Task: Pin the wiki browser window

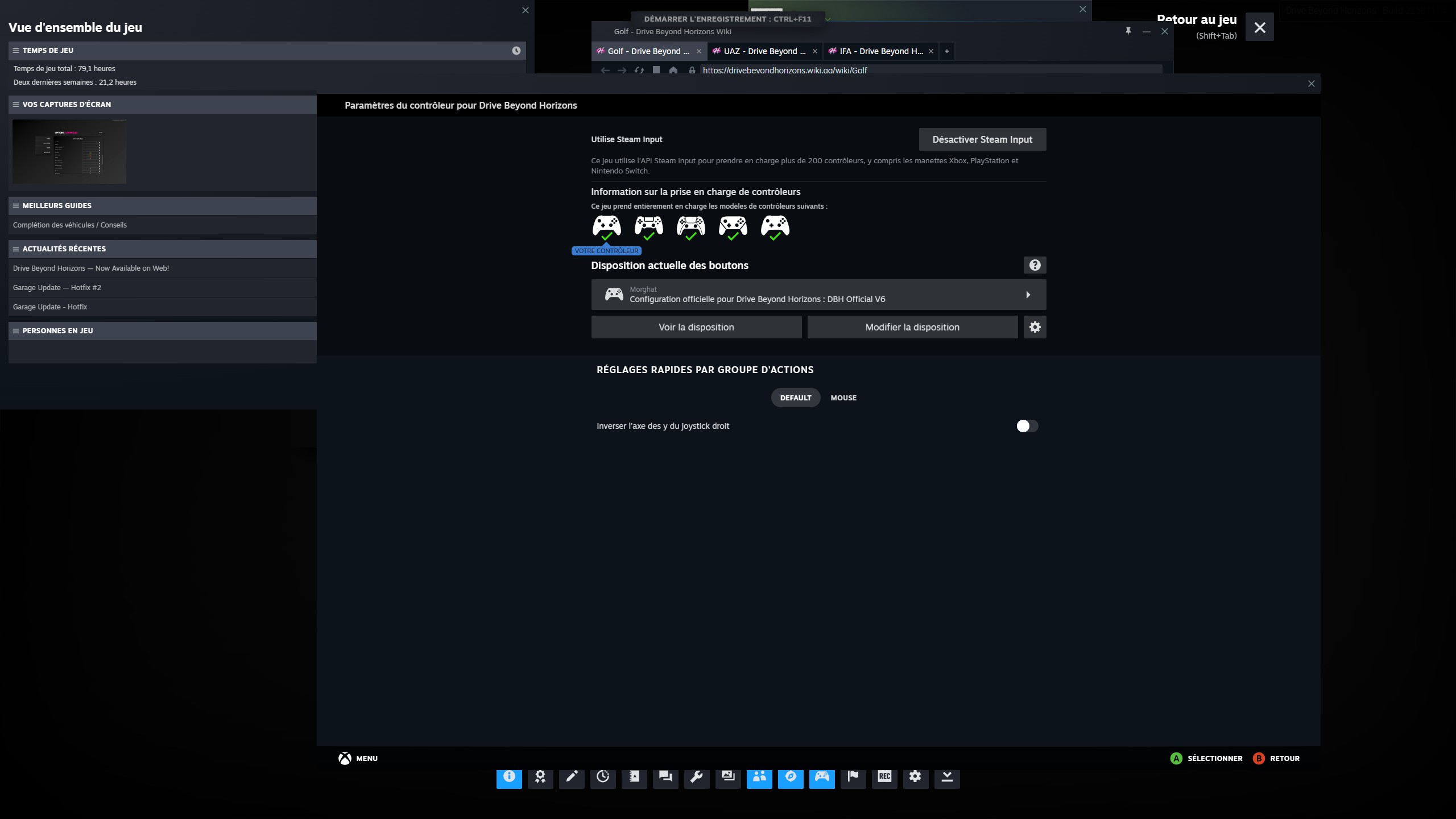Action: pos(1128,31)
